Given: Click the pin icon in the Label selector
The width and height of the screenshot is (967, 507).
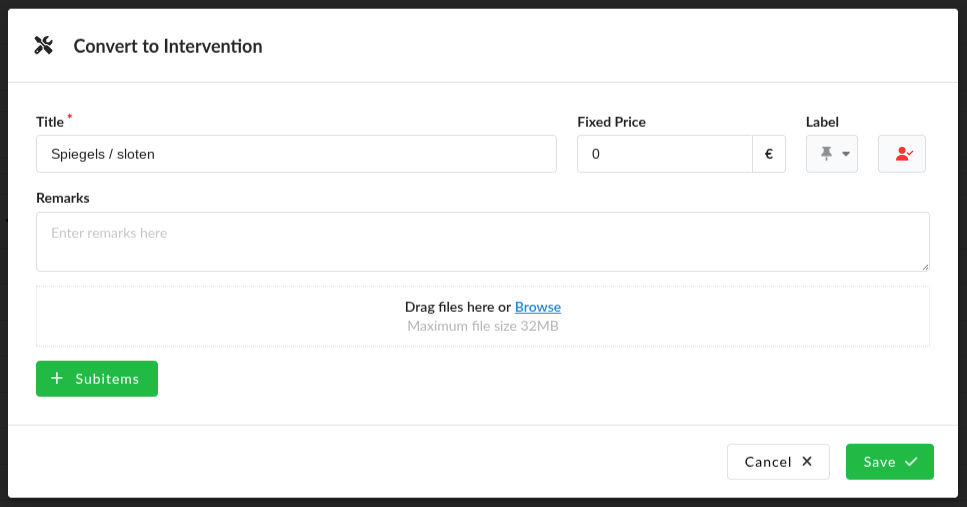Looking at the screenshot, I should [826, 154].
